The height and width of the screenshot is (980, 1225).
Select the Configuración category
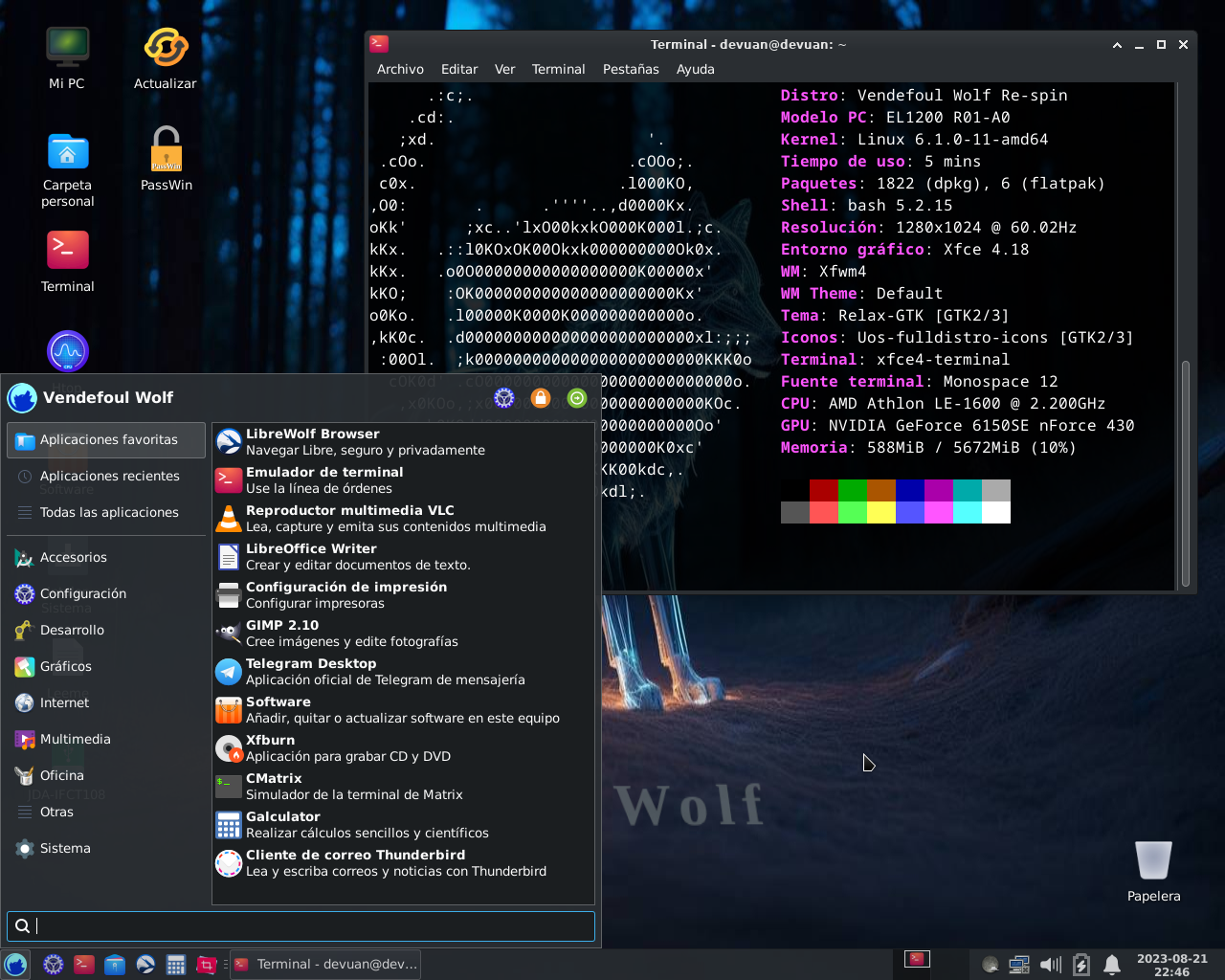pos(106,594)
